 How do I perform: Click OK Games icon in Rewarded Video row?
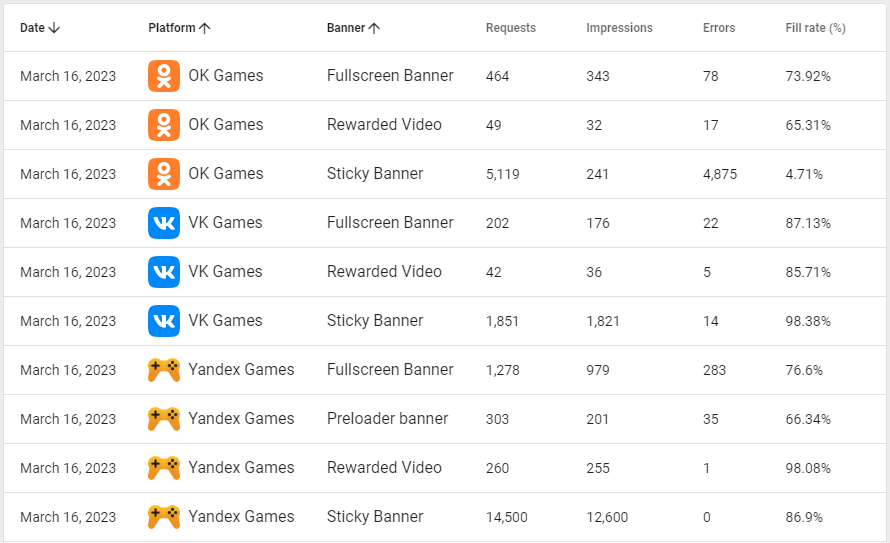tap(164, 125)
